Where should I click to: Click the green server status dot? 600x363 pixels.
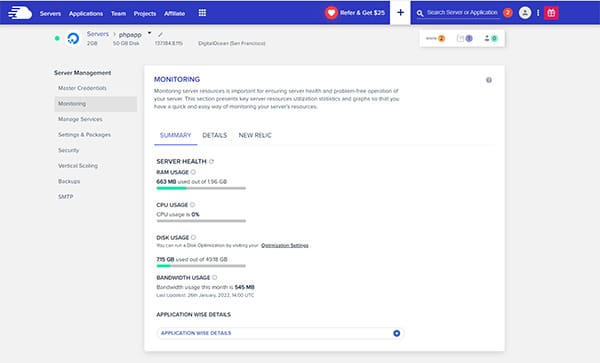click(x=57, y=38)
